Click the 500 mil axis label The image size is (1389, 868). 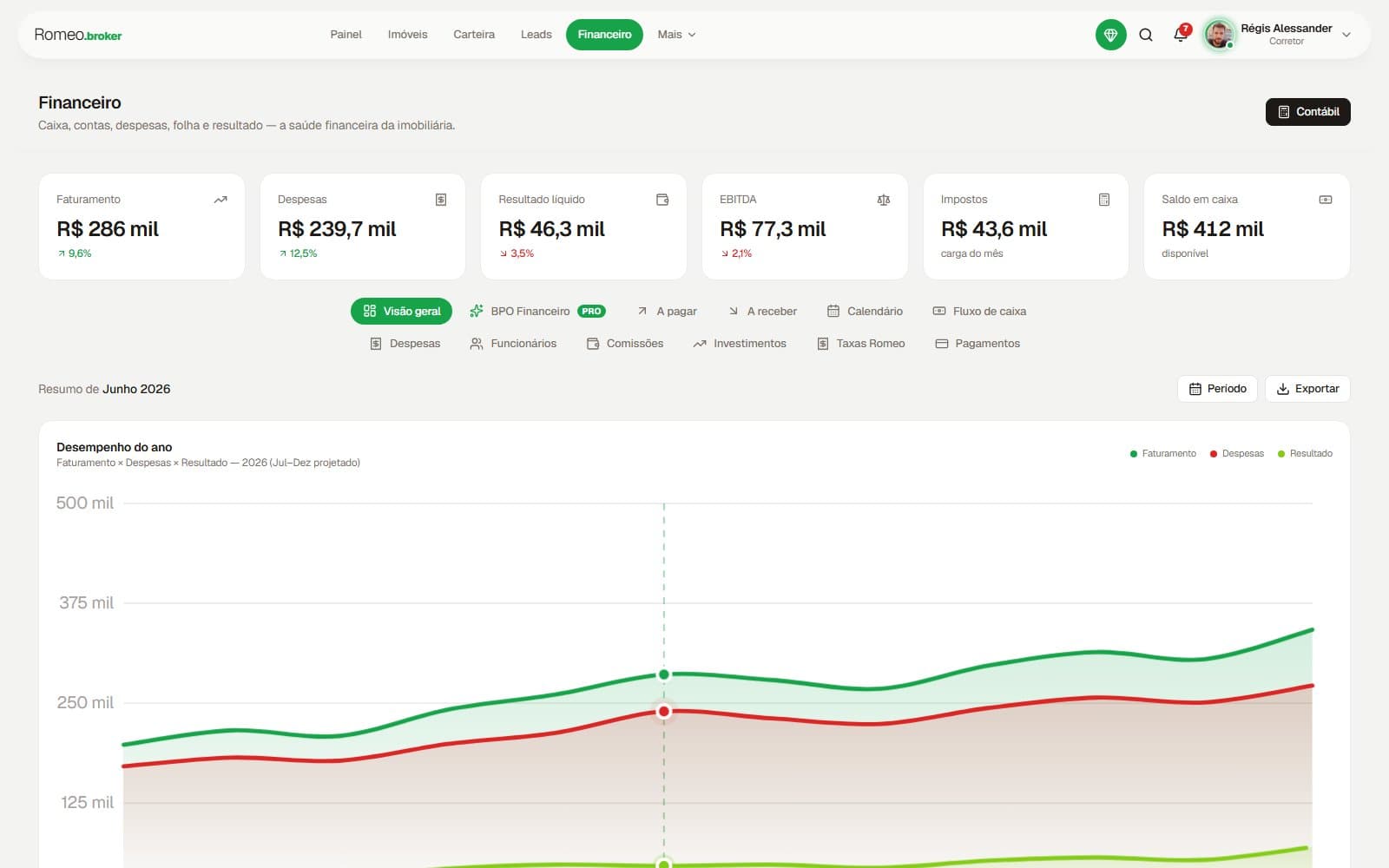pos(85,503)
